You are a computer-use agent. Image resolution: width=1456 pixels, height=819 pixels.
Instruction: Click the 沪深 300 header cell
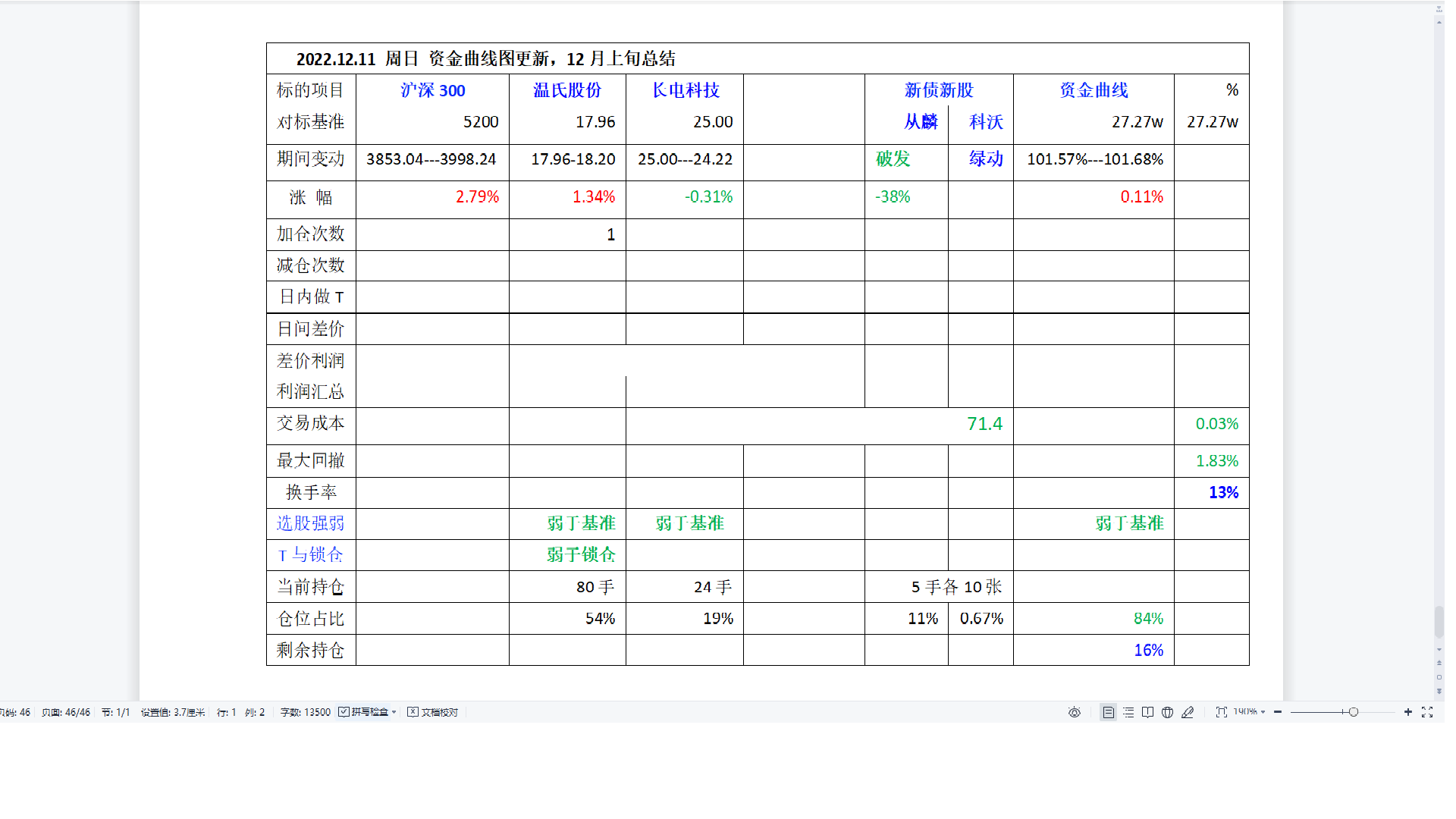(x=433, y=90)
